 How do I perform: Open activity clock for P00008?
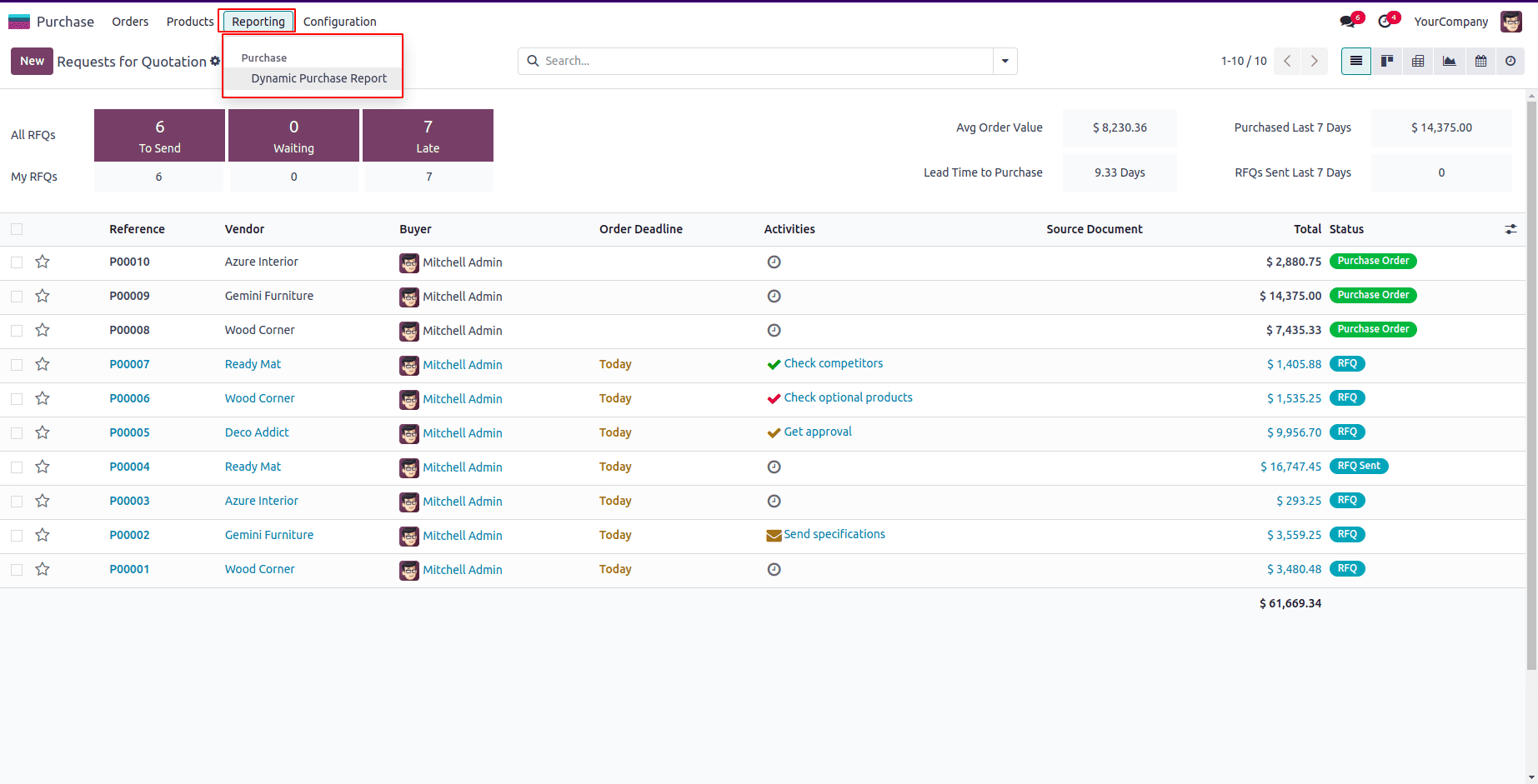click(x=774, y=330)
